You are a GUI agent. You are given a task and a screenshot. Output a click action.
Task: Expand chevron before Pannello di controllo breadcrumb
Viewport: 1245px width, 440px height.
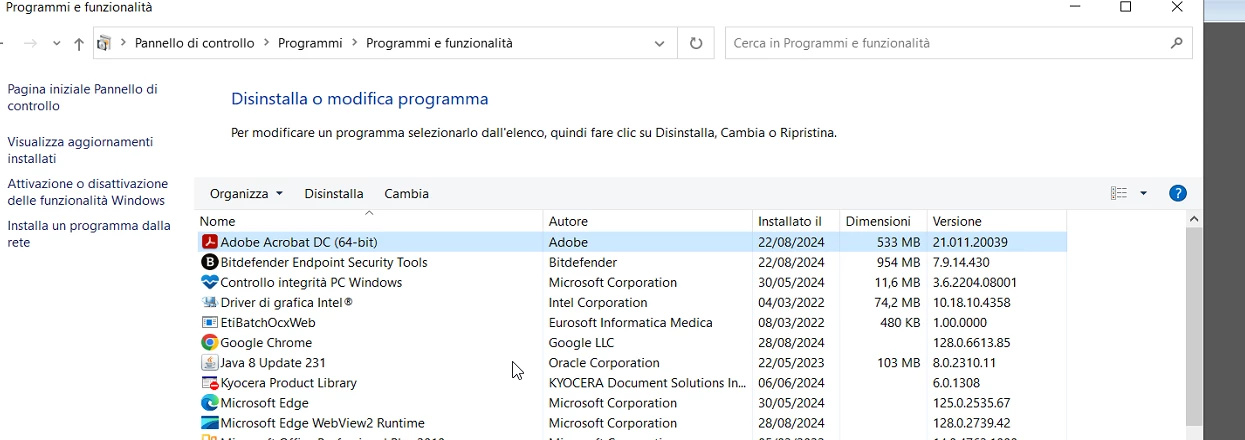(x=124, y=43)
